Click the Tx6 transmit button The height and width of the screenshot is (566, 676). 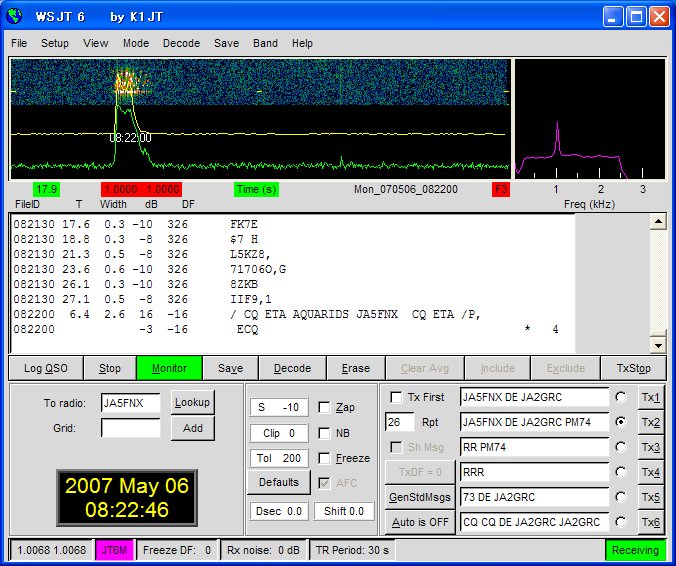coord(650,522)
